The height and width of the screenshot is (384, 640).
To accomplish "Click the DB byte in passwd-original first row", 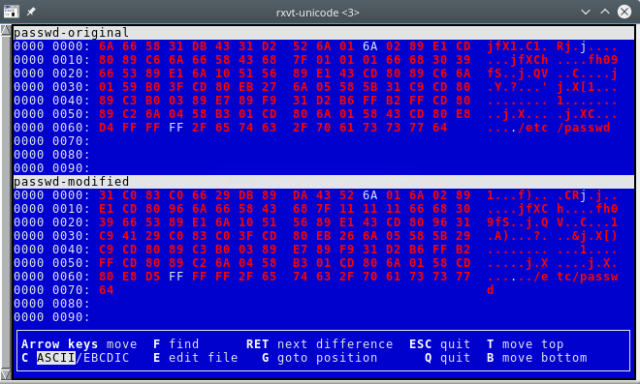I will 199,47.
